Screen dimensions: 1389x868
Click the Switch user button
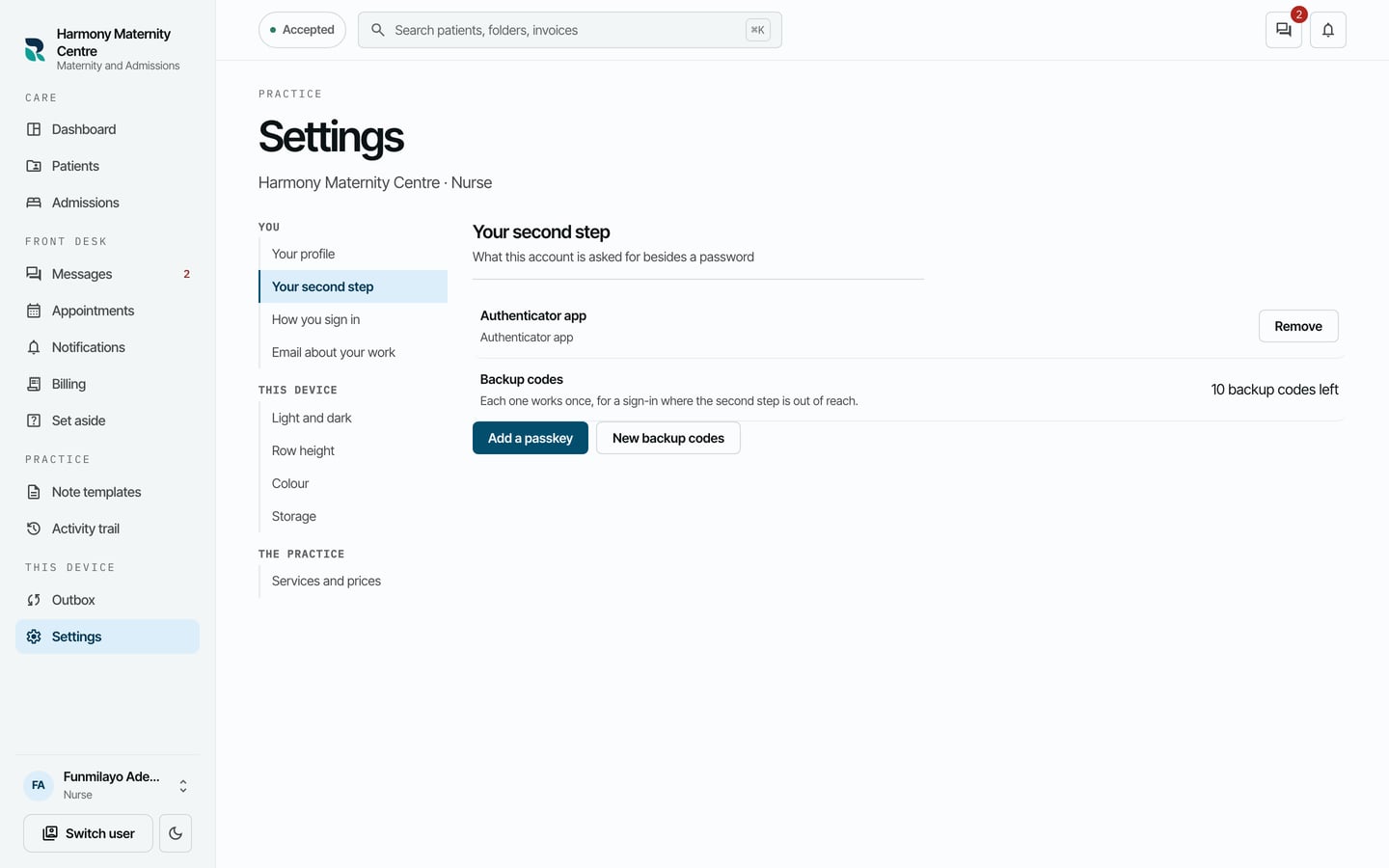click(88, 833)
